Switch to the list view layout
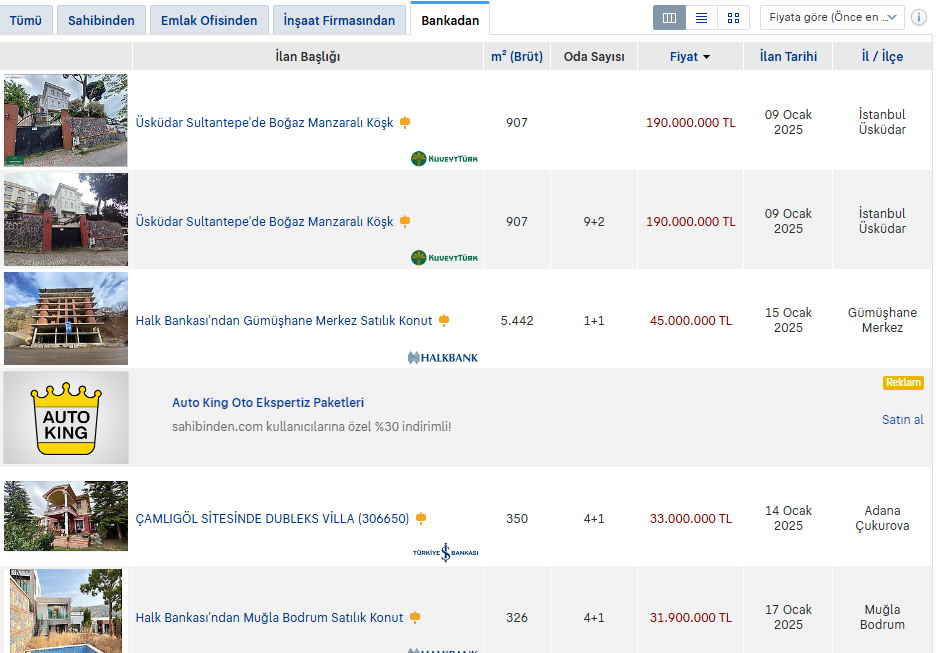938x653 pixels. click(701, 18)
